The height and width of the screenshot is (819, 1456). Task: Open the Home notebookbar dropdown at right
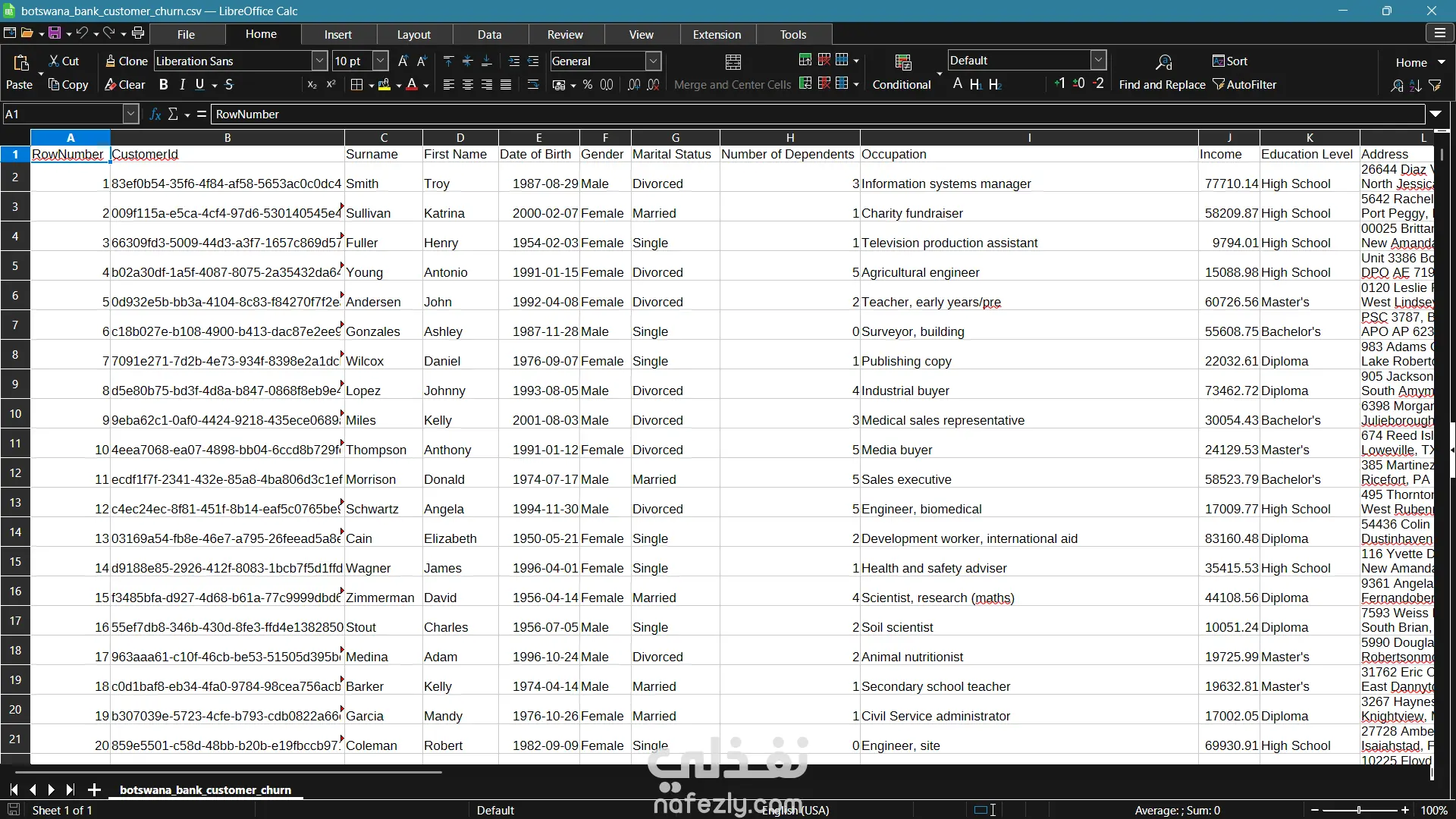pyautogui.click(x=1420, y=62)
